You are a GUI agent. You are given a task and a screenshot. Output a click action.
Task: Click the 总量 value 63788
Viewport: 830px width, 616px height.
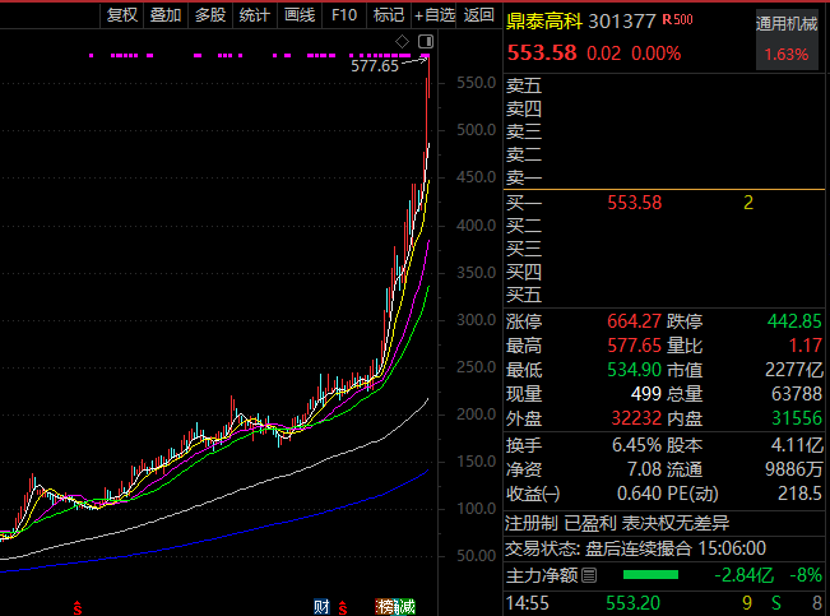click(797, 394)
